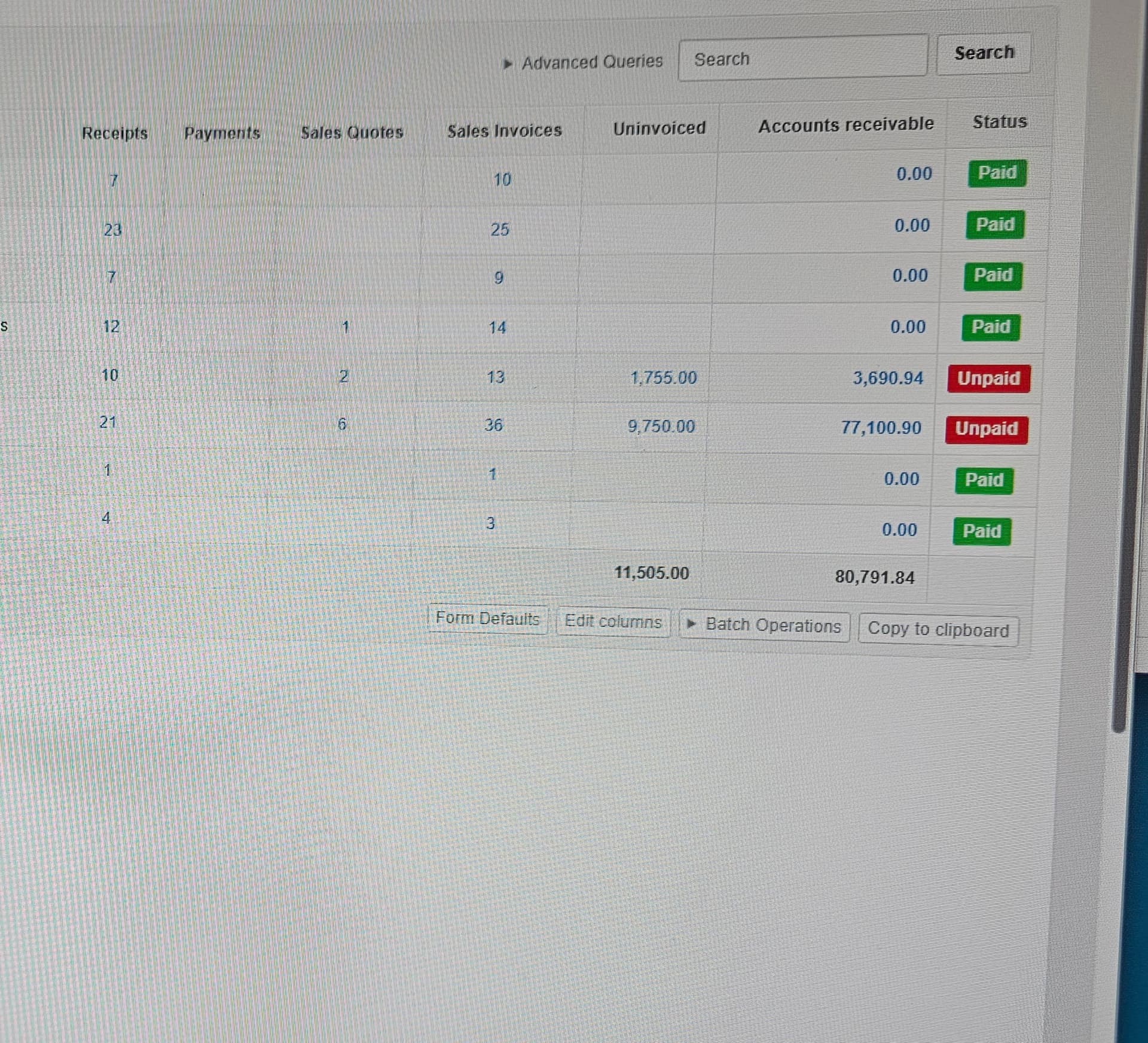
Task: Click the Copy to clipboard button
Action: pos(938,629)
